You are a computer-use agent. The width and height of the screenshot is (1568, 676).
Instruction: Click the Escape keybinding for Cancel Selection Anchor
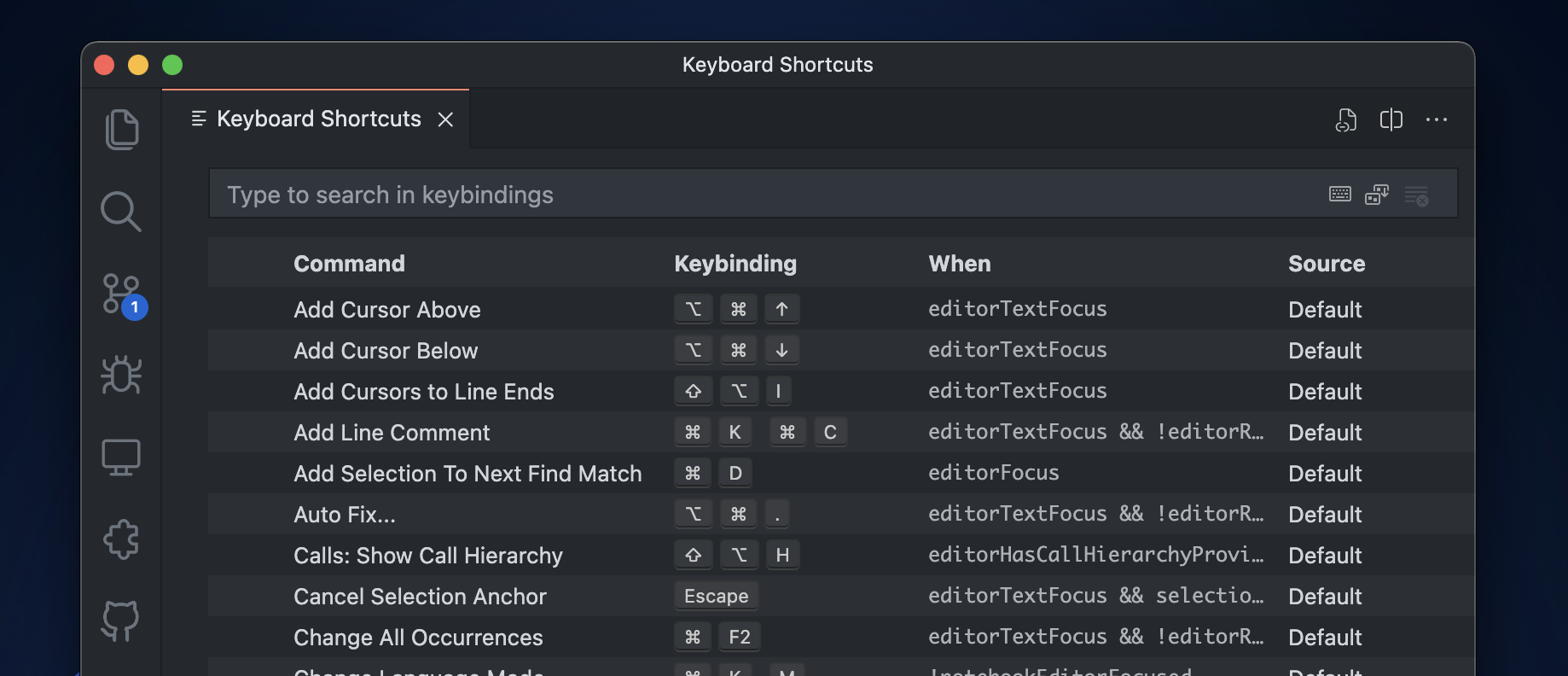point(716,596)
